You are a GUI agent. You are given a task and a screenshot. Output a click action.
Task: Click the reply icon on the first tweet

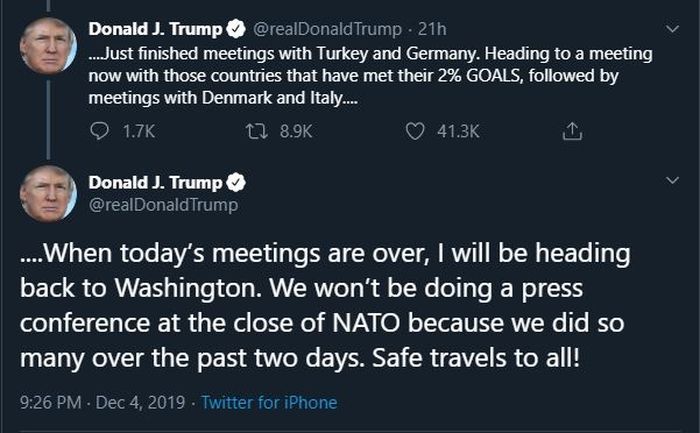click(99, 131)
